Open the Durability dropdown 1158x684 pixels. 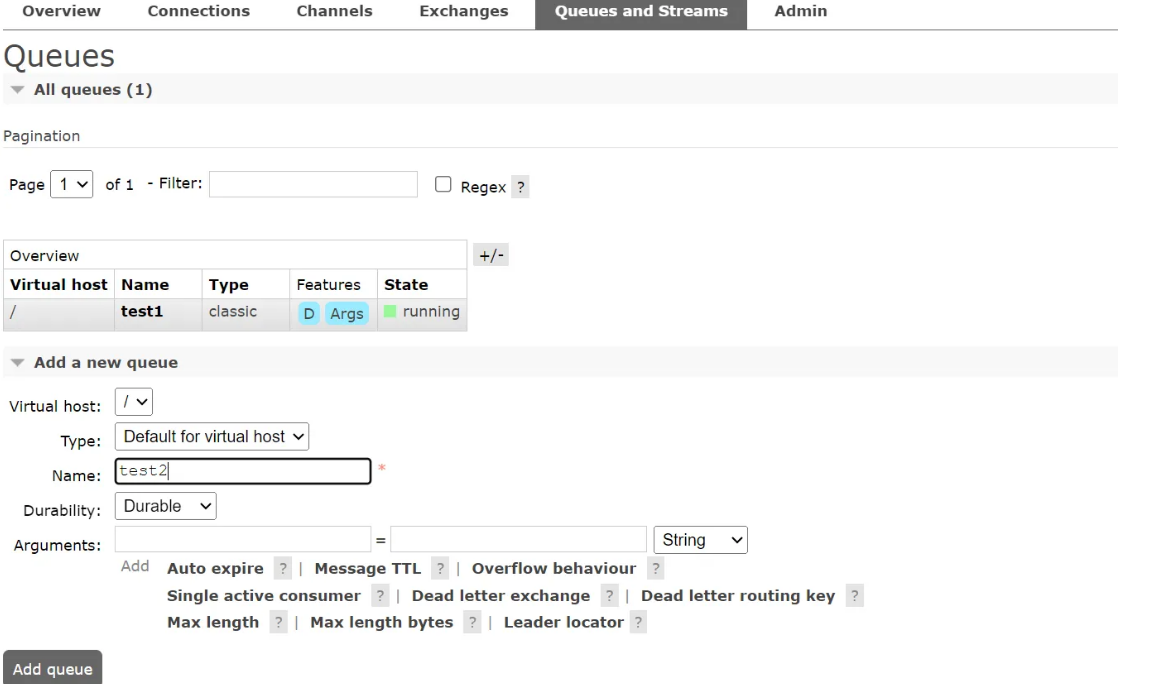click(166, 506)
